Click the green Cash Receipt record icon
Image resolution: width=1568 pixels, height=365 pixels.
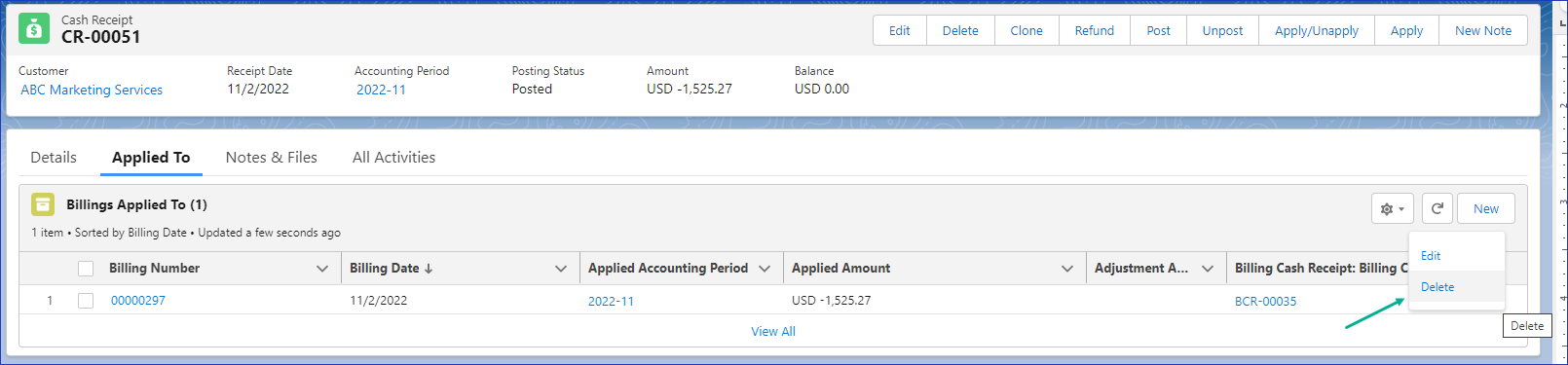click(x=34, y=29)
